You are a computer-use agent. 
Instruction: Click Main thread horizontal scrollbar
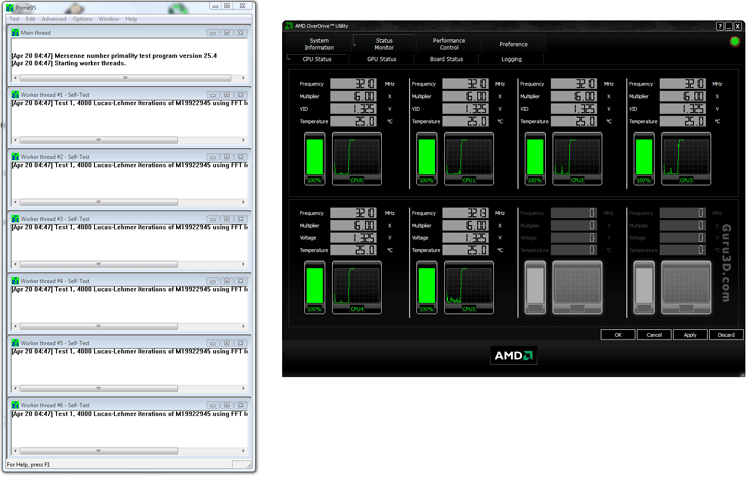pos(128,78)
